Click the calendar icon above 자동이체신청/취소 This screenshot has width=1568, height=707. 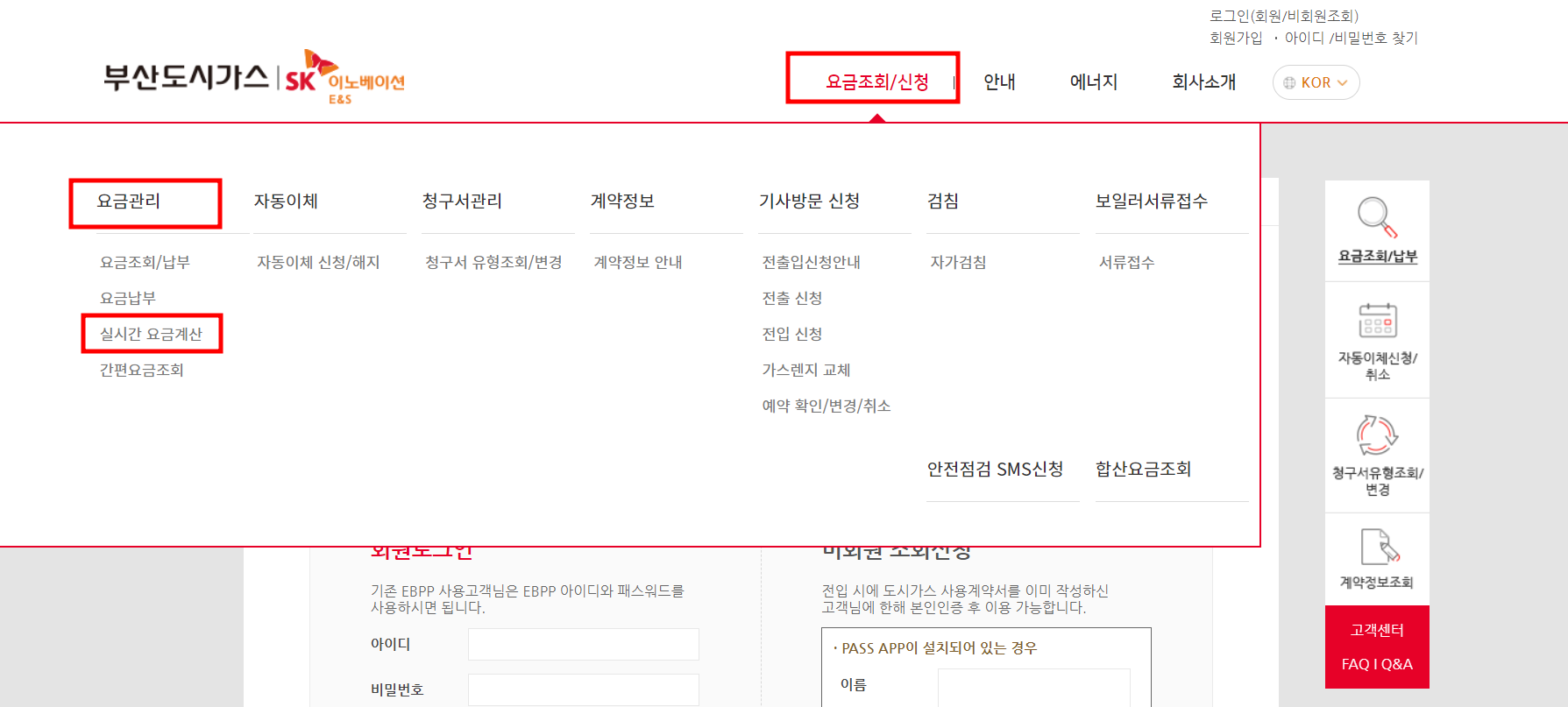coord(1377,321)
